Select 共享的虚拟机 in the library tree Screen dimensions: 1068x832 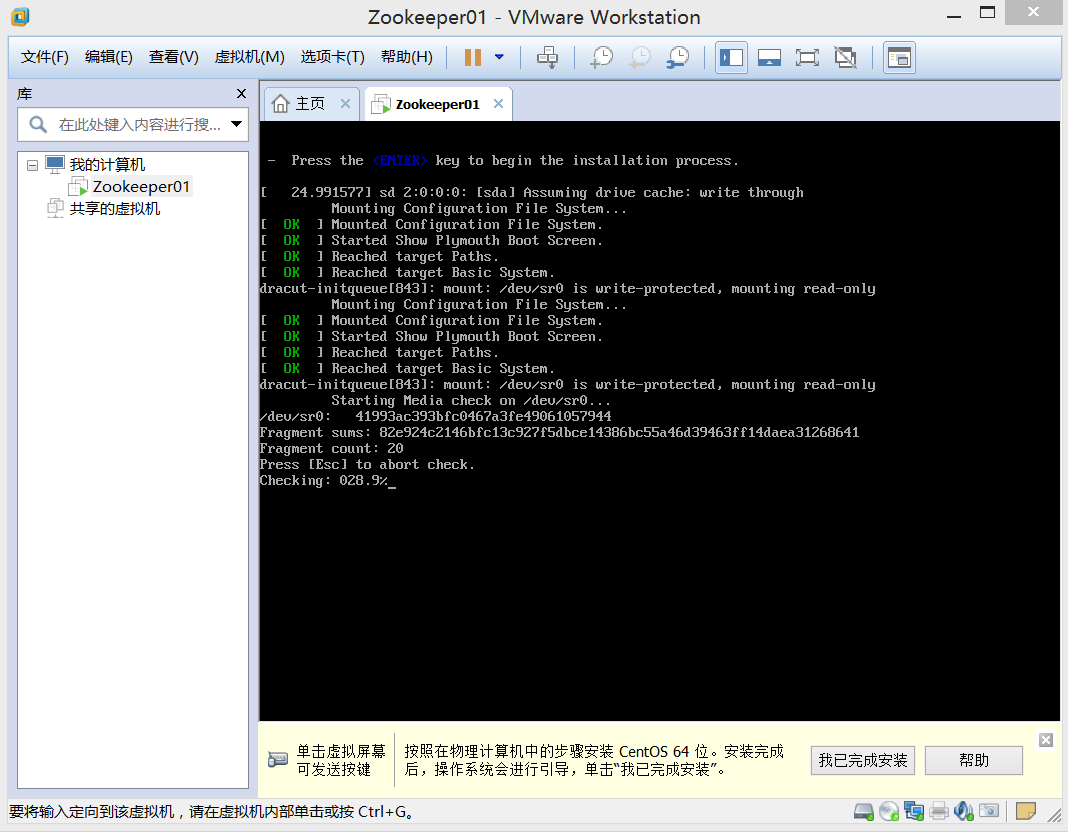(114, 209)
